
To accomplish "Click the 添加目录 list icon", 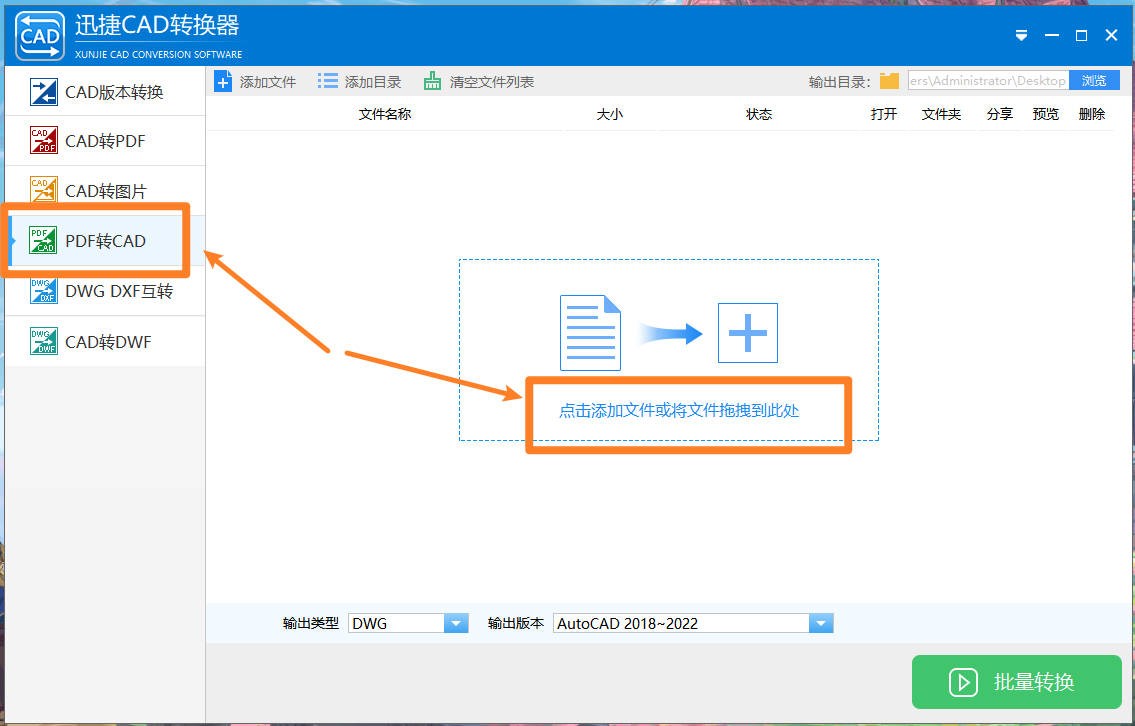I will [328, 81].
